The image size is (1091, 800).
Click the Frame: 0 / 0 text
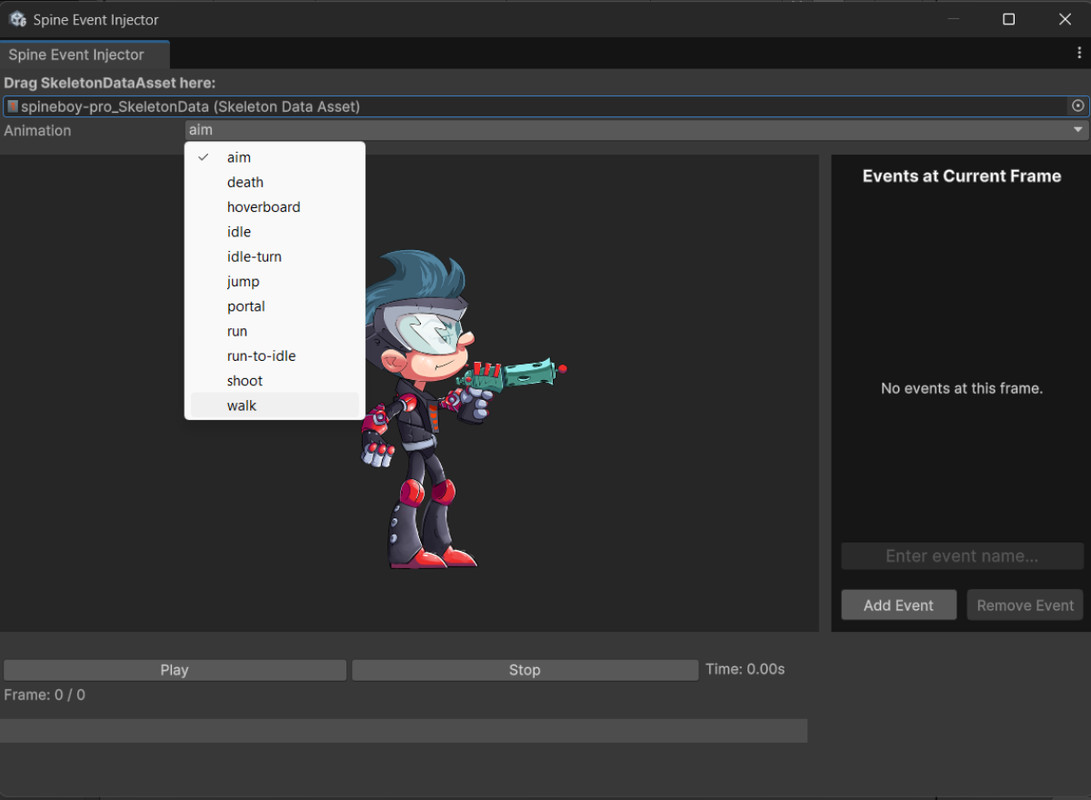click(x=45, y=695)
